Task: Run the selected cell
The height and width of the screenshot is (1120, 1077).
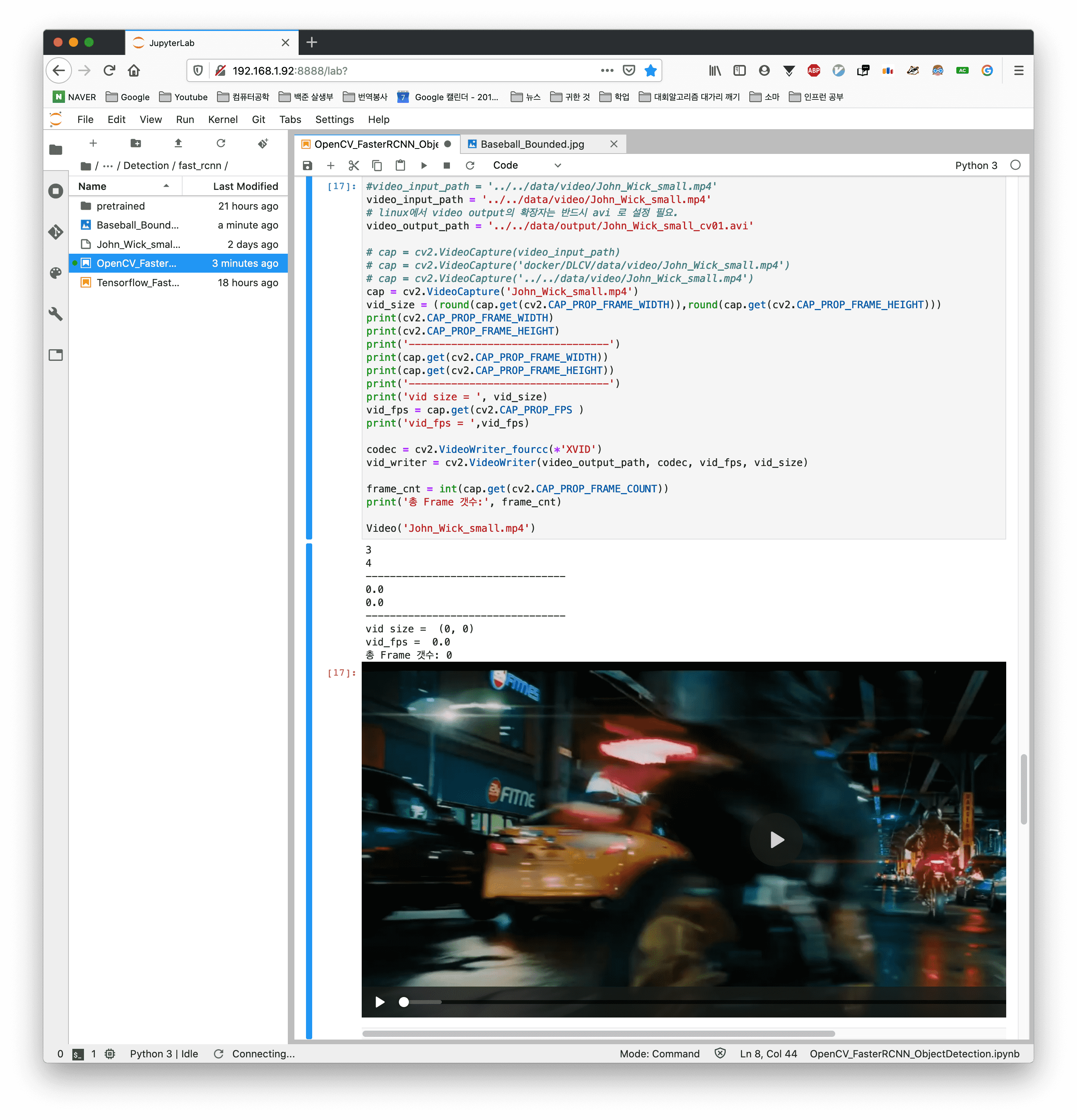Action: [x=424, y=166]
